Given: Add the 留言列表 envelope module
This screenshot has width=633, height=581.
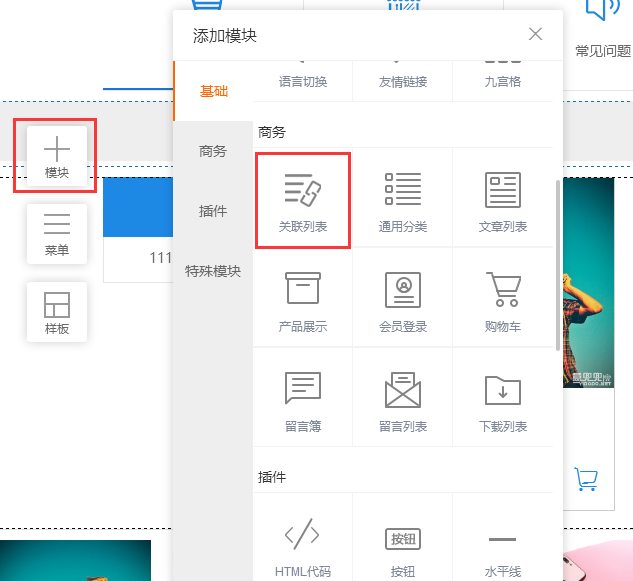Looking at the screenshot, I should tap(403, 398).
